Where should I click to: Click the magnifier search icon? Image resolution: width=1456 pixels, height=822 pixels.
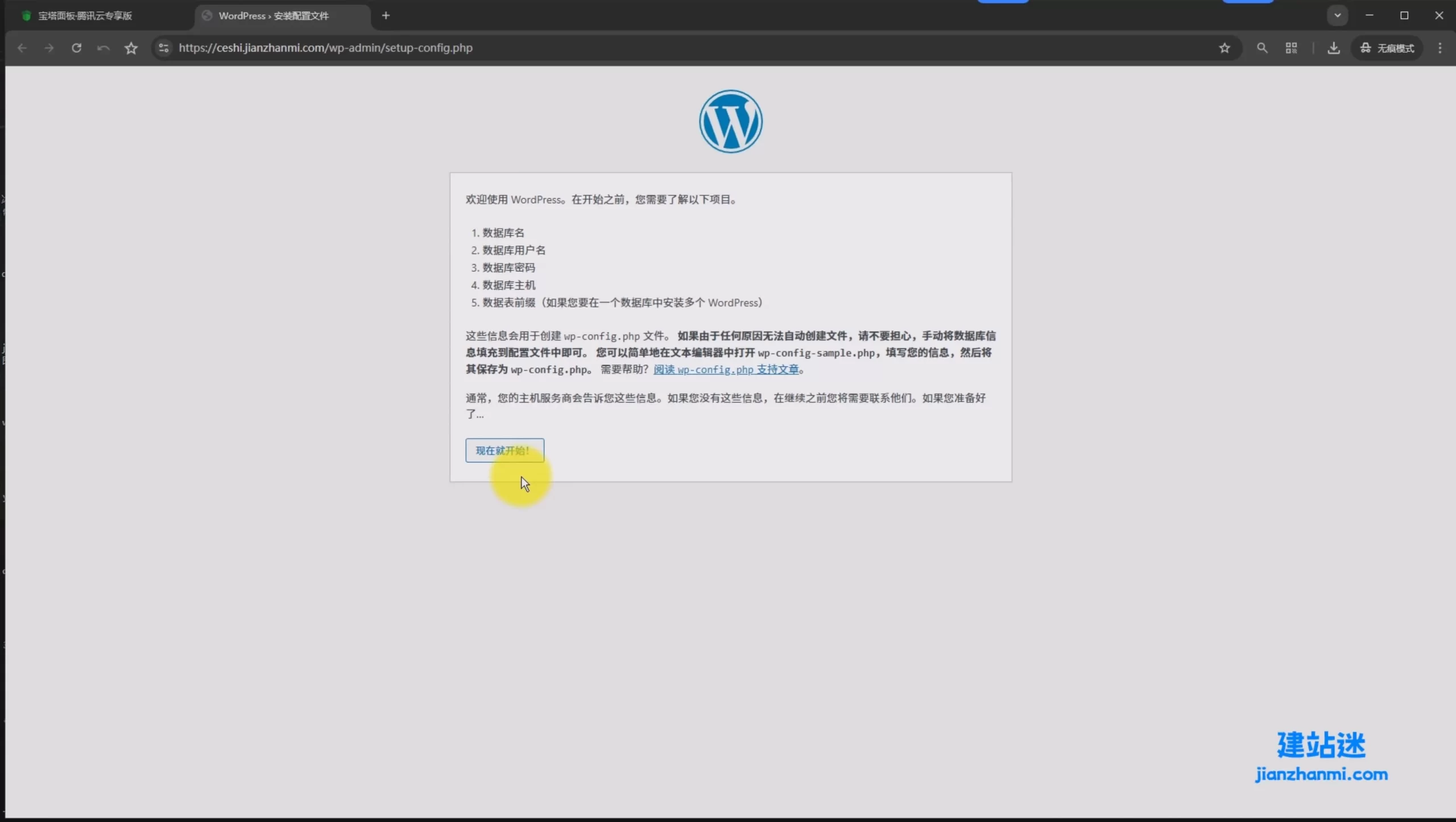(1262, 48)
